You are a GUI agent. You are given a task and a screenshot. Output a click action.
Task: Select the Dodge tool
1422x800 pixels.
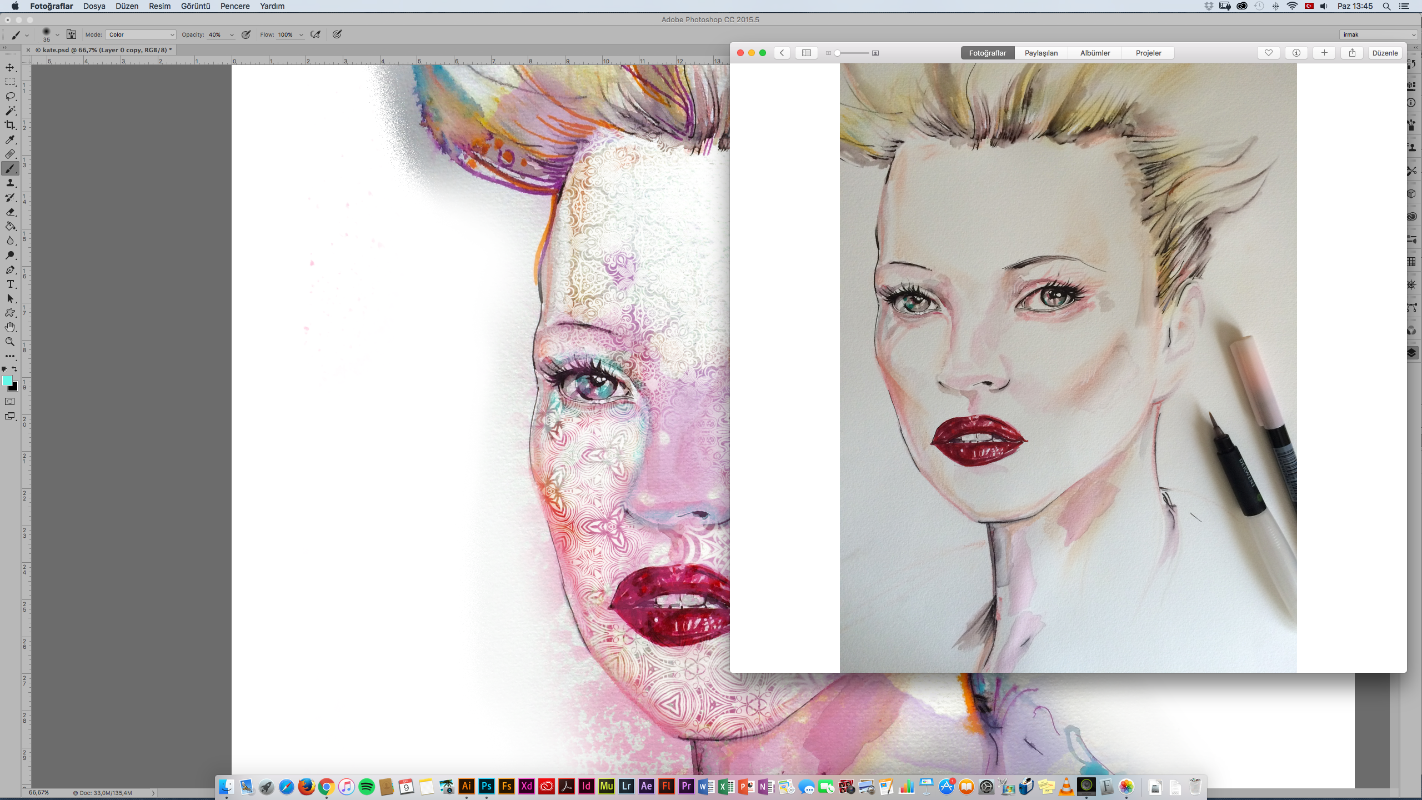[10, 255]
